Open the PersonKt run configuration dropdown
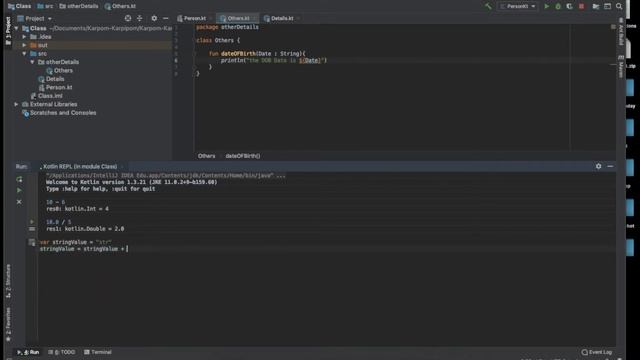The height and width of the screenshot is (360, 640). click(518, 6)
